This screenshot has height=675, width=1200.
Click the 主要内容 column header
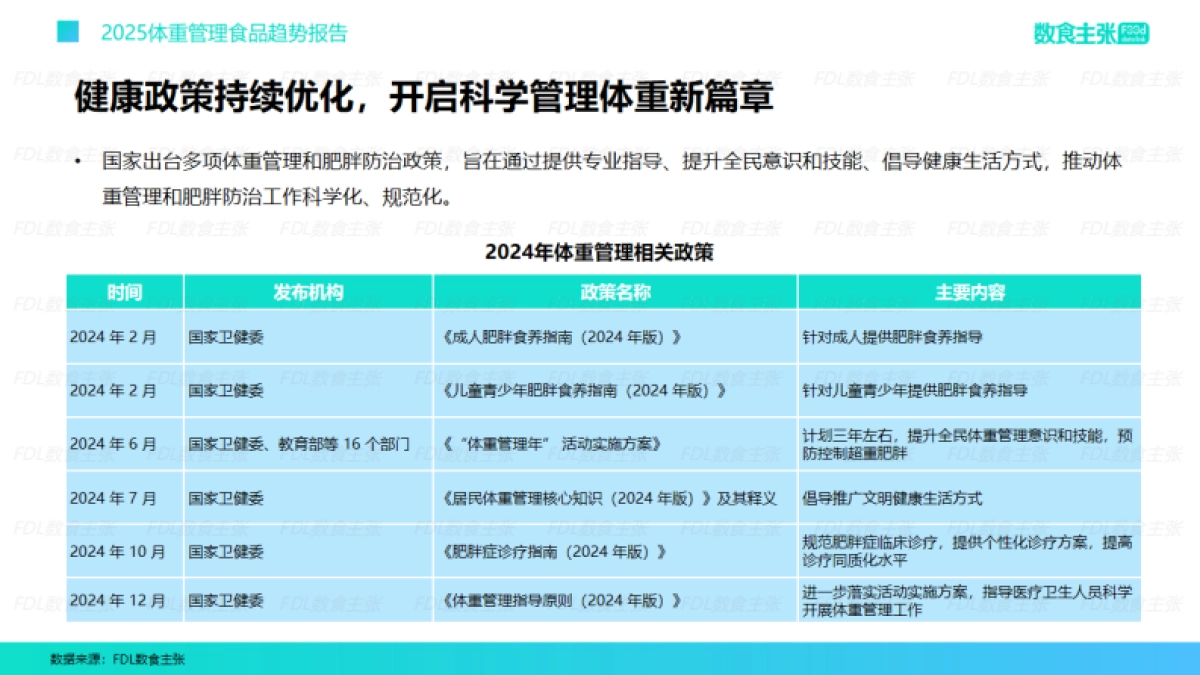(975, 292)
